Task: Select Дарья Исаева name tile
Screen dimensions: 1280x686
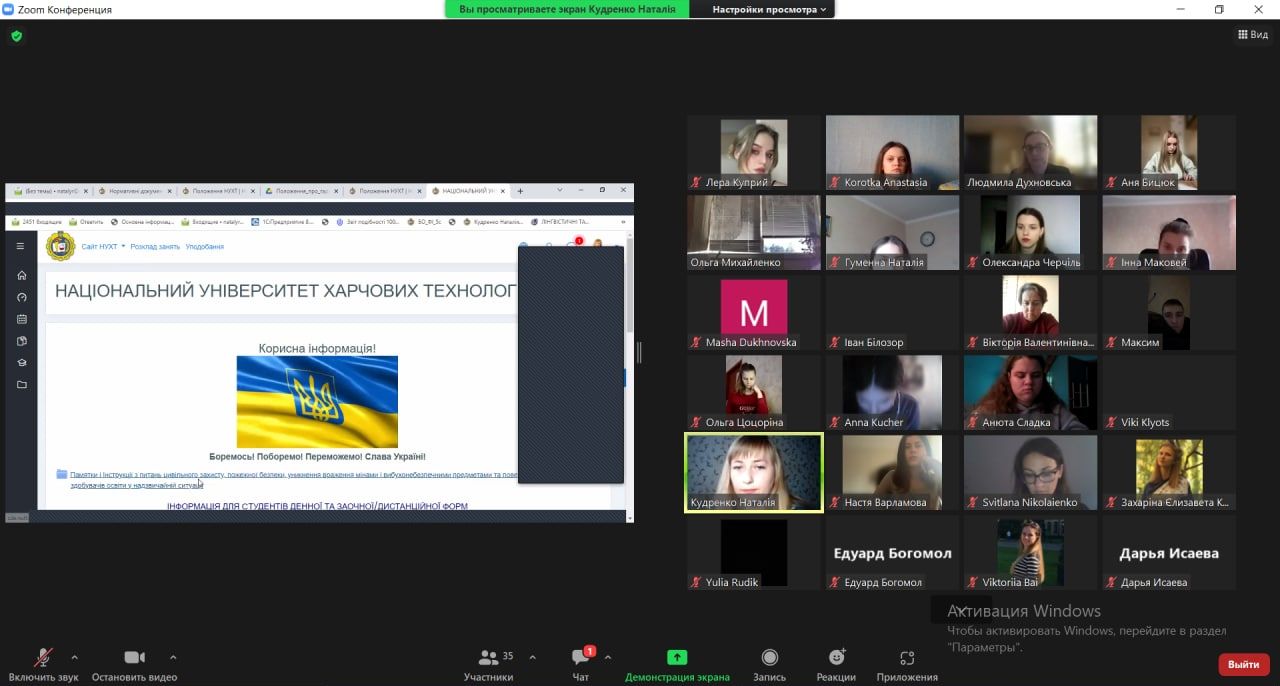Action: click(x=1169, y=553)
